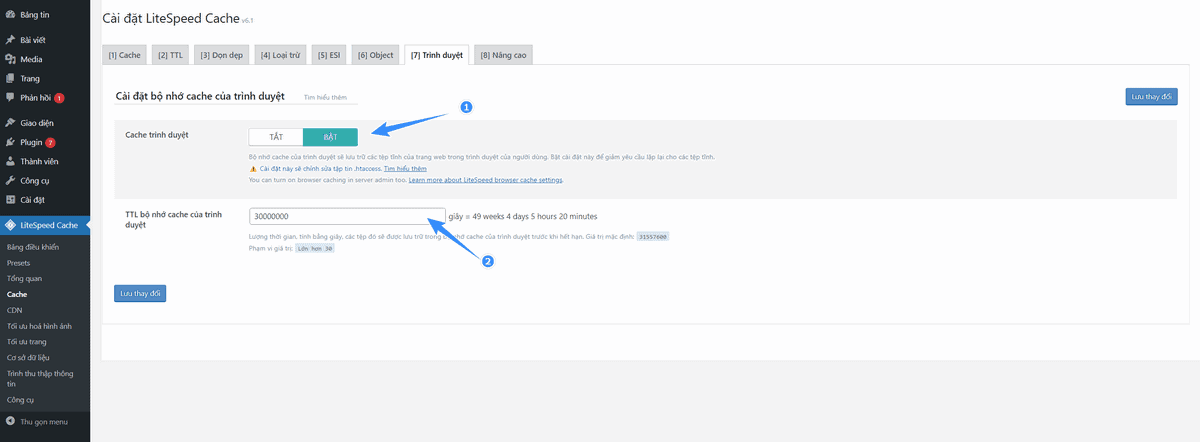Image resolution: width=1200 pixels, height=442 pixels.
Task: Open Bài viết pin icon in sidebar
Action: [x=10, y=41]
